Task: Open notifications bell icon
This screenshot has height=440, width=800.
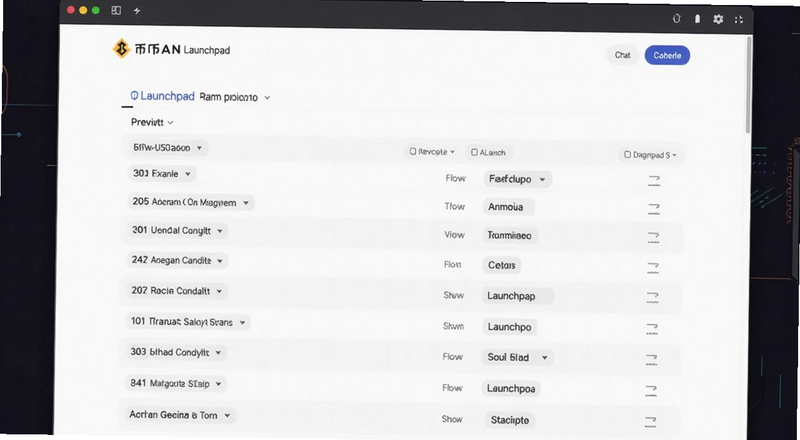Action: (x=697, y=19)
